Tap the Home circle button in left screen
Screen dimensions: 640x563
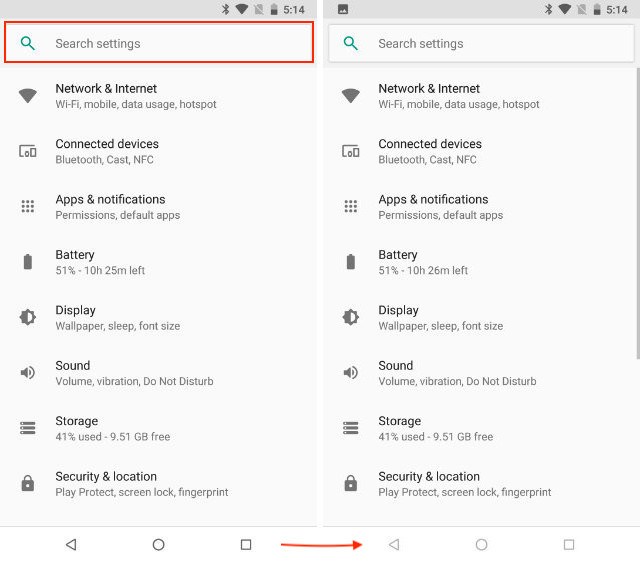click(x=158, y=544)
